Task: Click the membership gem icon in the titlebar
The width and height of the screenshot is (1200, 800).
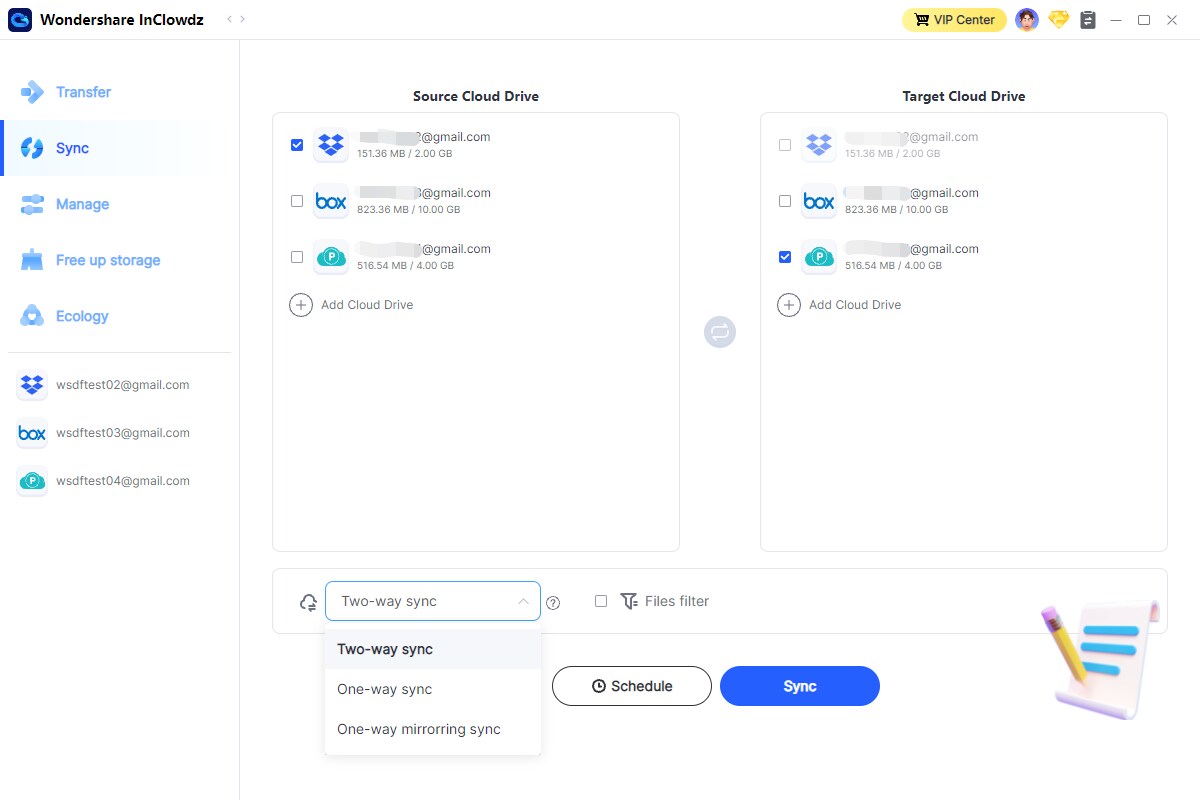Action: [x=1058, y=19]
